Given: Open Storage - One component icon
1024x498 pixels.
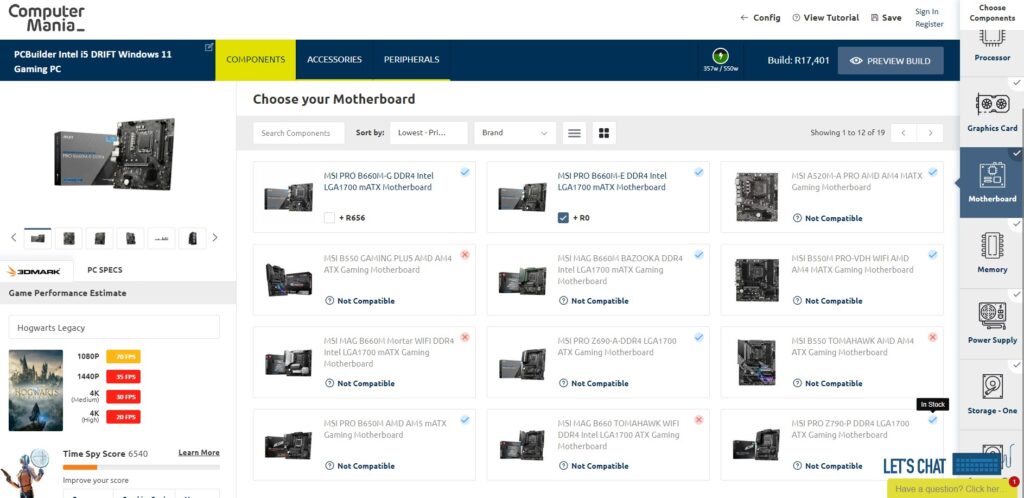Looking at the screenshot, I should coord(991,387).
